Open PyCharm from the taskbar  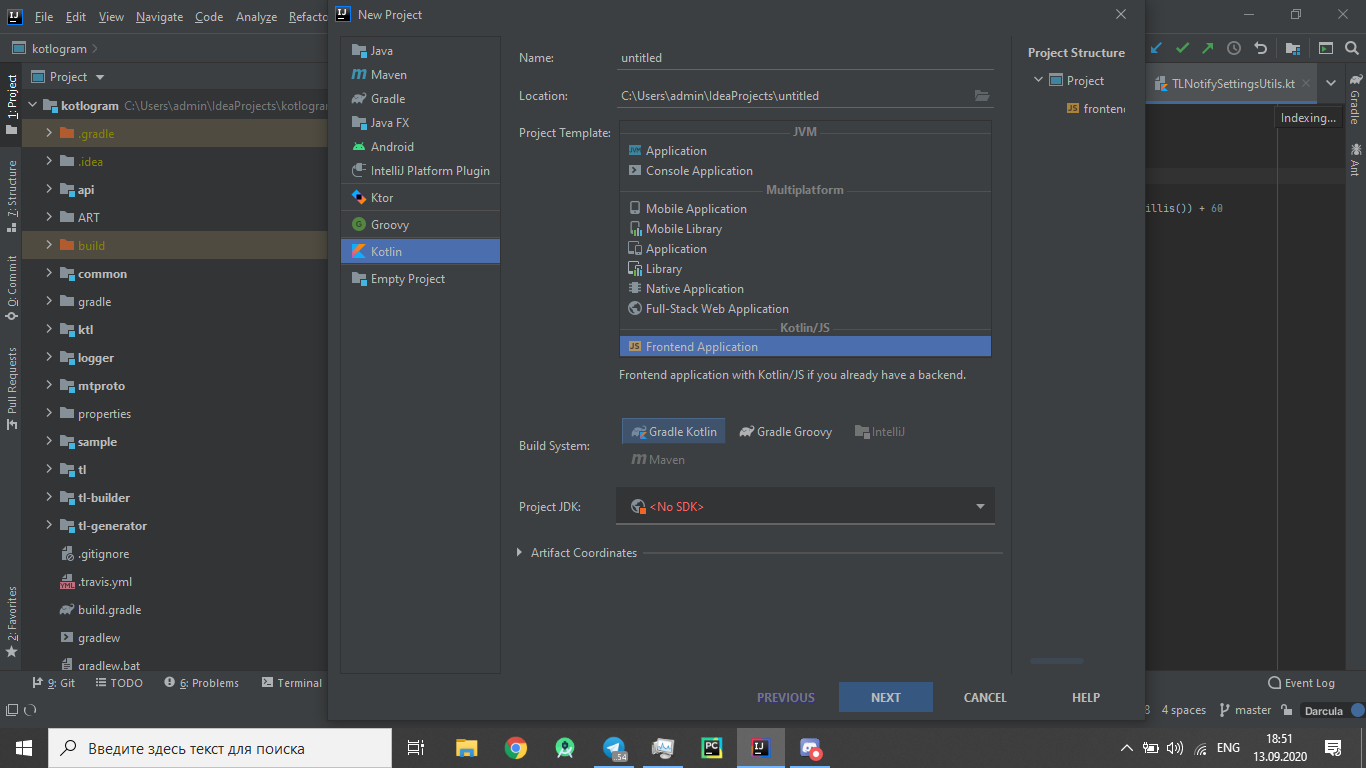[x=712, y=748]
